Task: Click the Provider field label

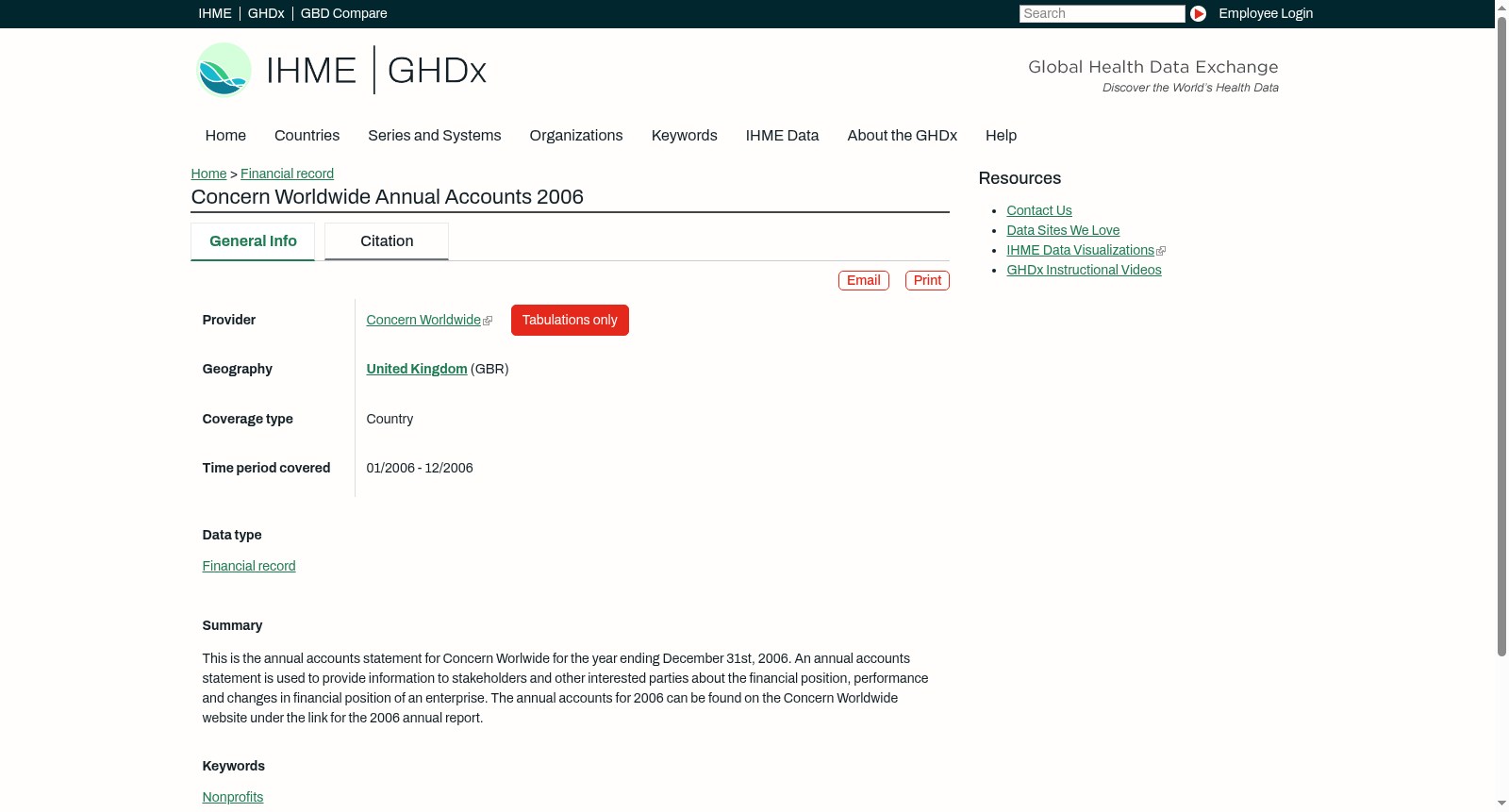Action: tap(229, 321)
